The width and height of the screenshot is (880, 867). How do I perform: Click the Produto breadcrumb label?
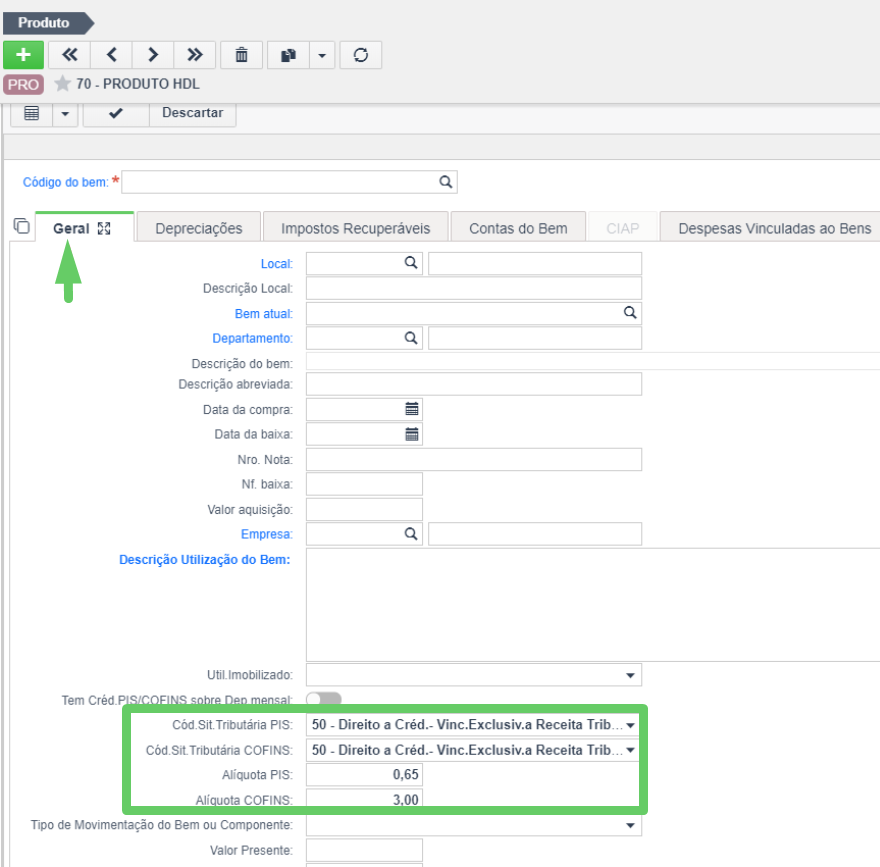point(43,22)
